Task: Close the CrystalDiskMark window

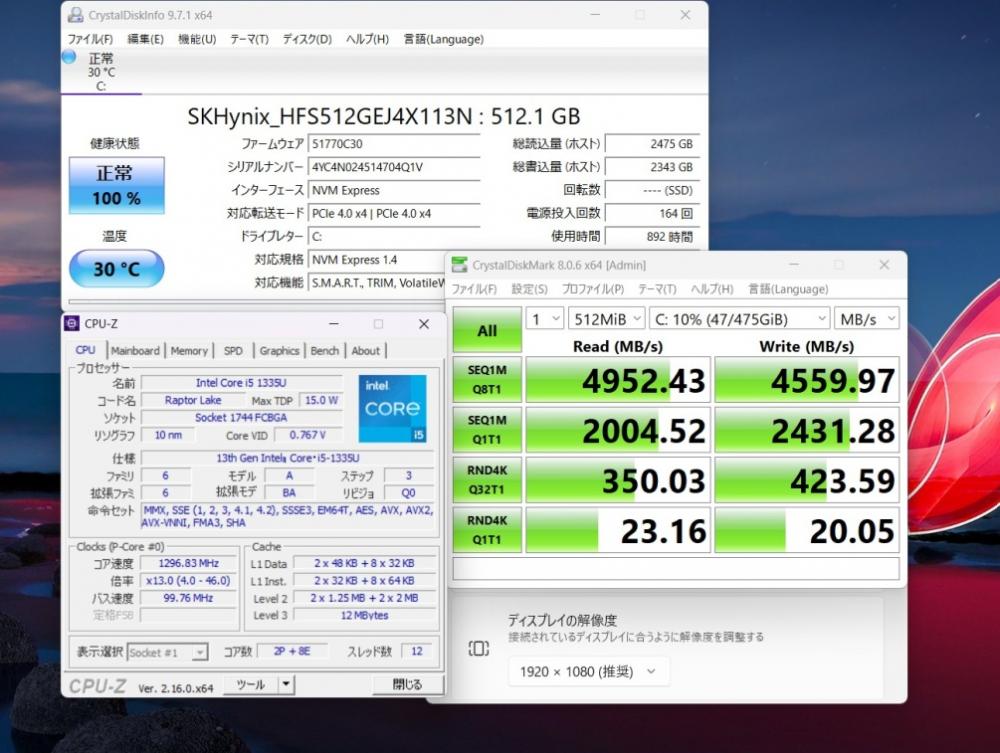Action: pos(883,265)
